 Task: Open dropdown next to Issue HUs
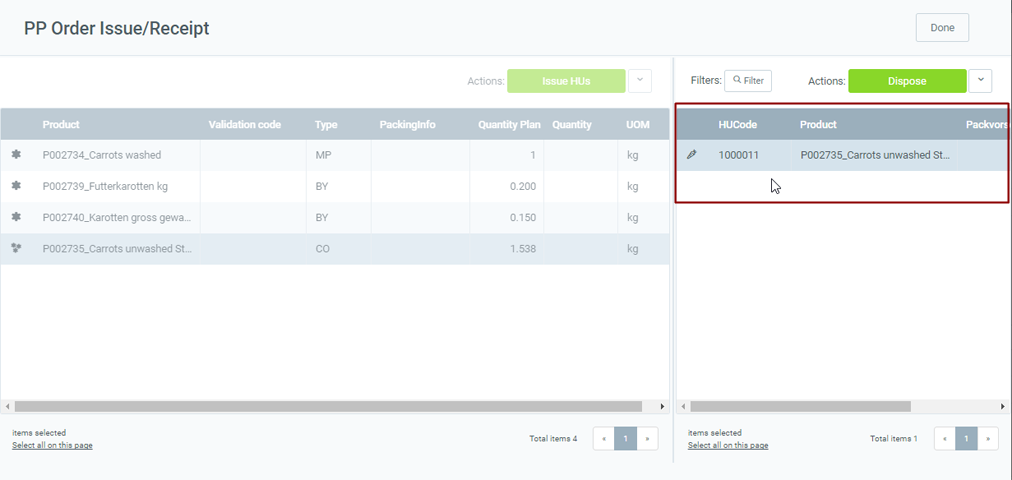(640, 81)
